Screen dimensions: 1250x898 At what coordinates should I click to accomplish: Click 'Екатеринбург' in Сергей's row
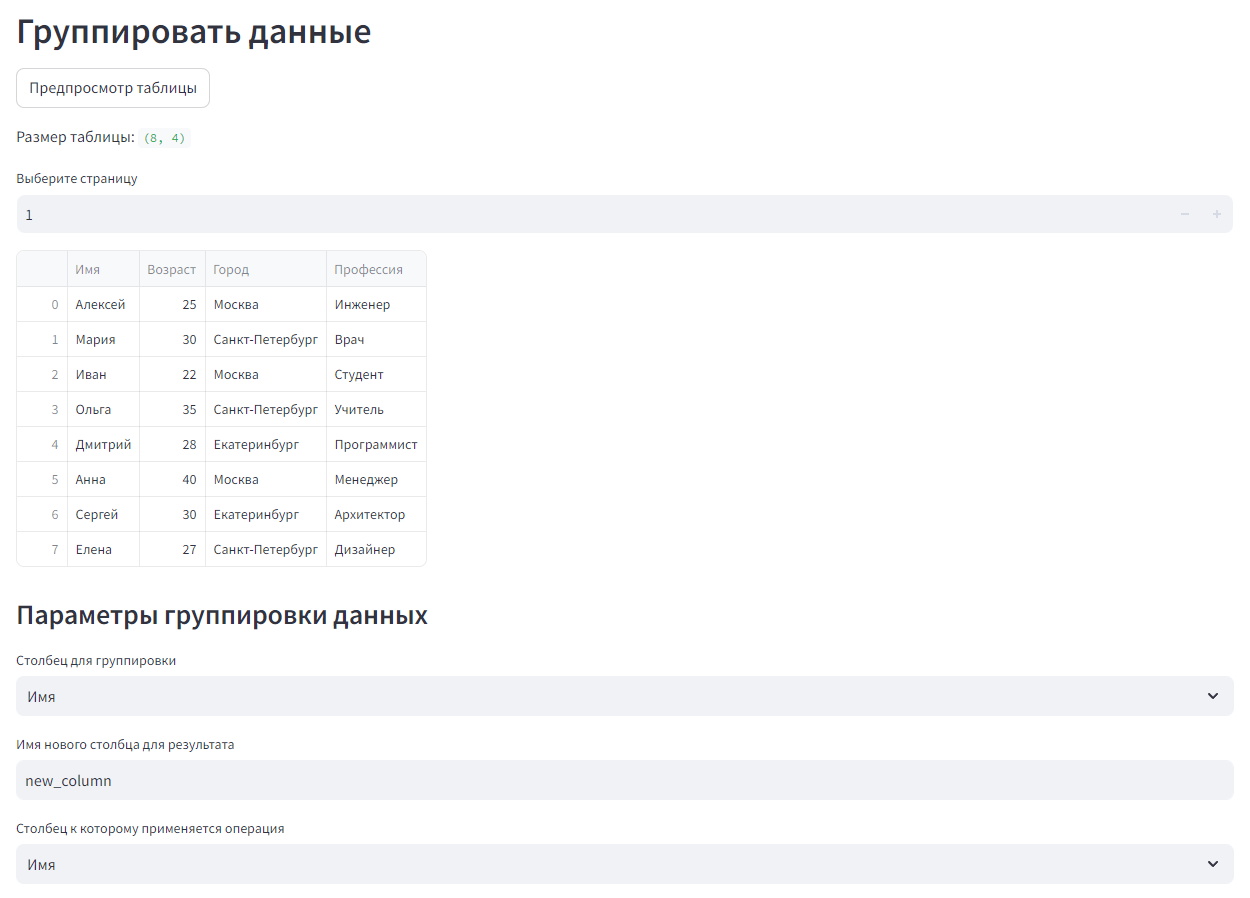266,514
